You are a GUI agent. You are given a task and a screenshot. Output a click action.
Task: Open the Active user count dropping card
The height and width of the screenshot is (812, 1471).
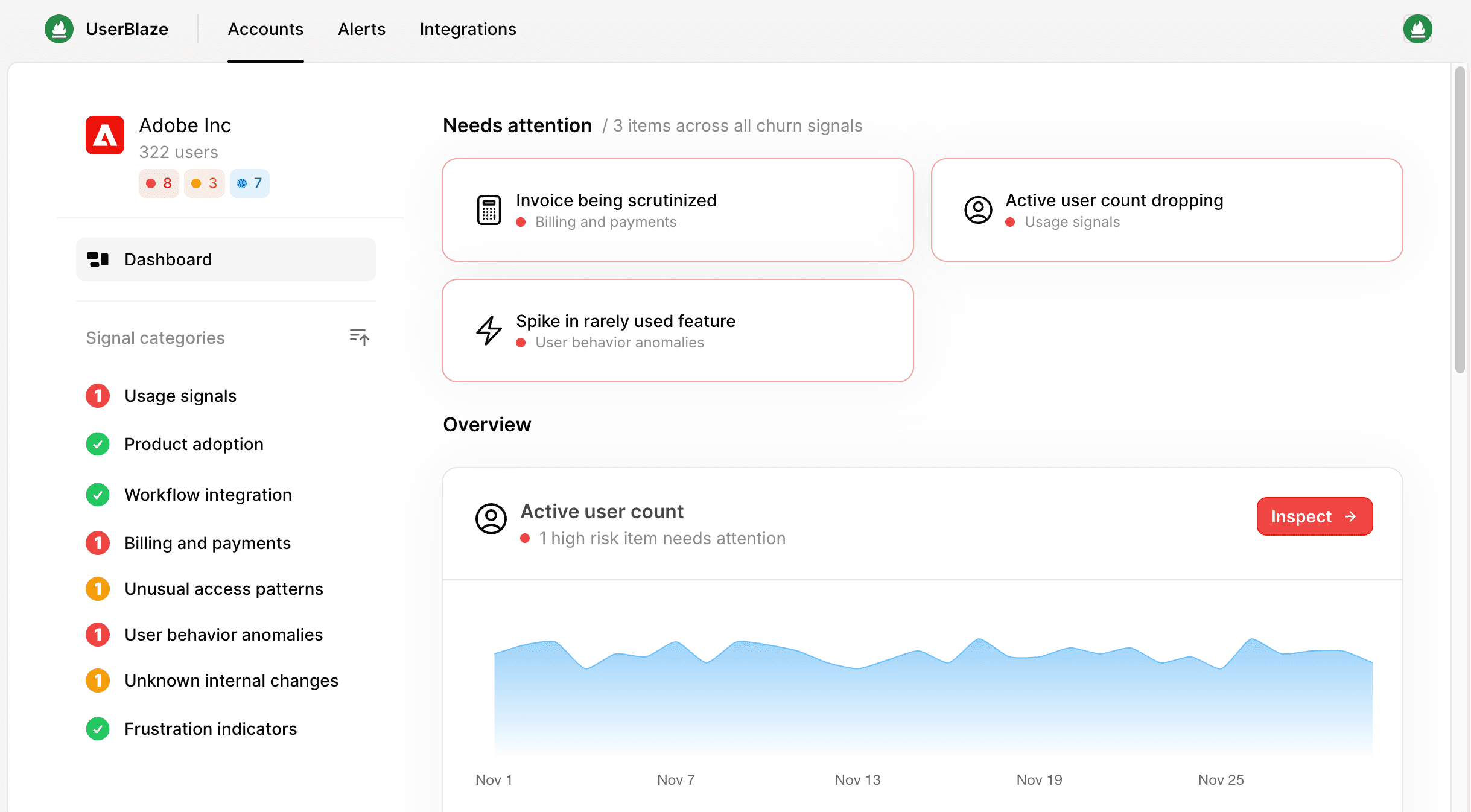(1167, 210)
